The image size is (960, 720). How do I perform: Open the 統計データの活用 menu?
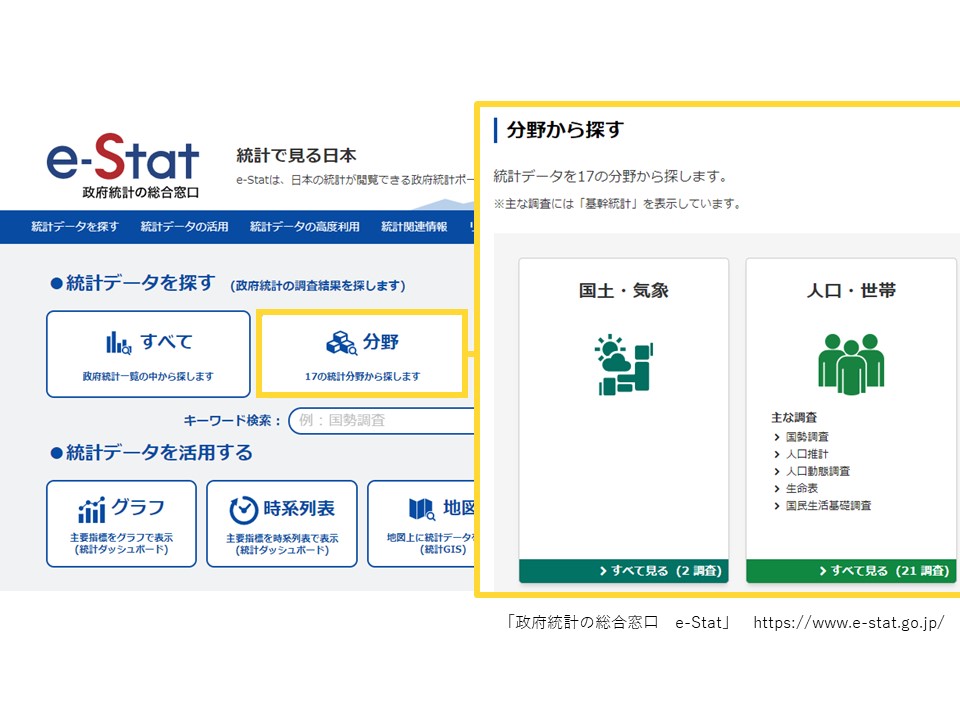[x=184, y=227]
